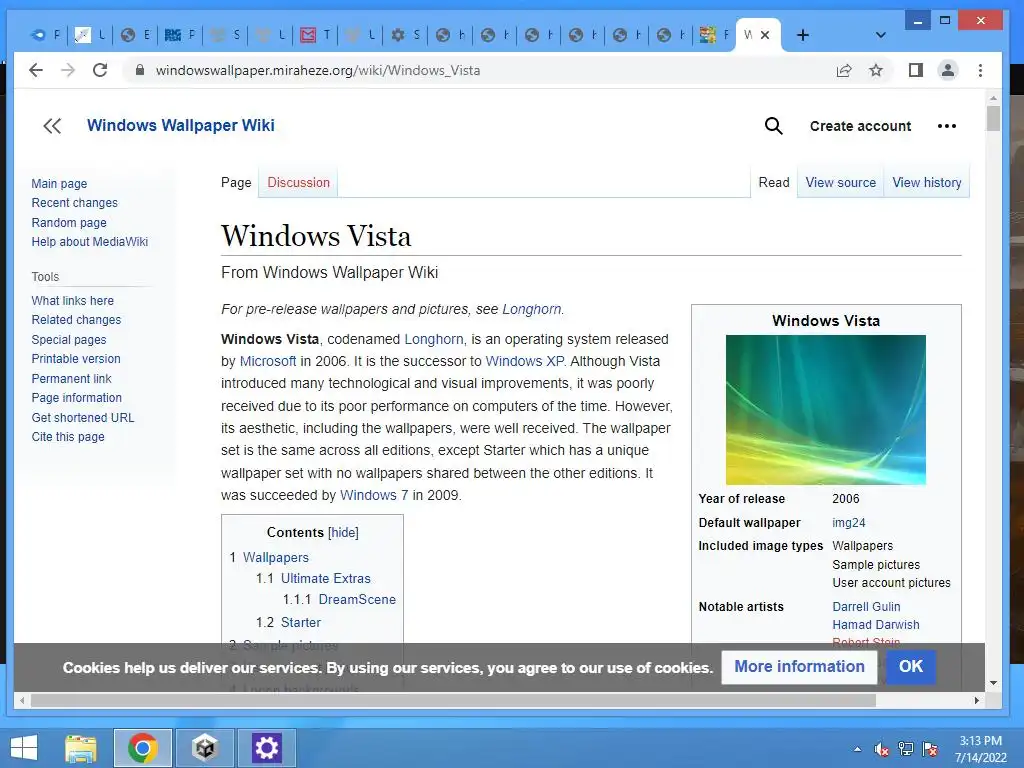Viewport: 1024px width, 768px height.
Task: Hide the Contents table
Action: pyautogui.click(x=343, y=532)
